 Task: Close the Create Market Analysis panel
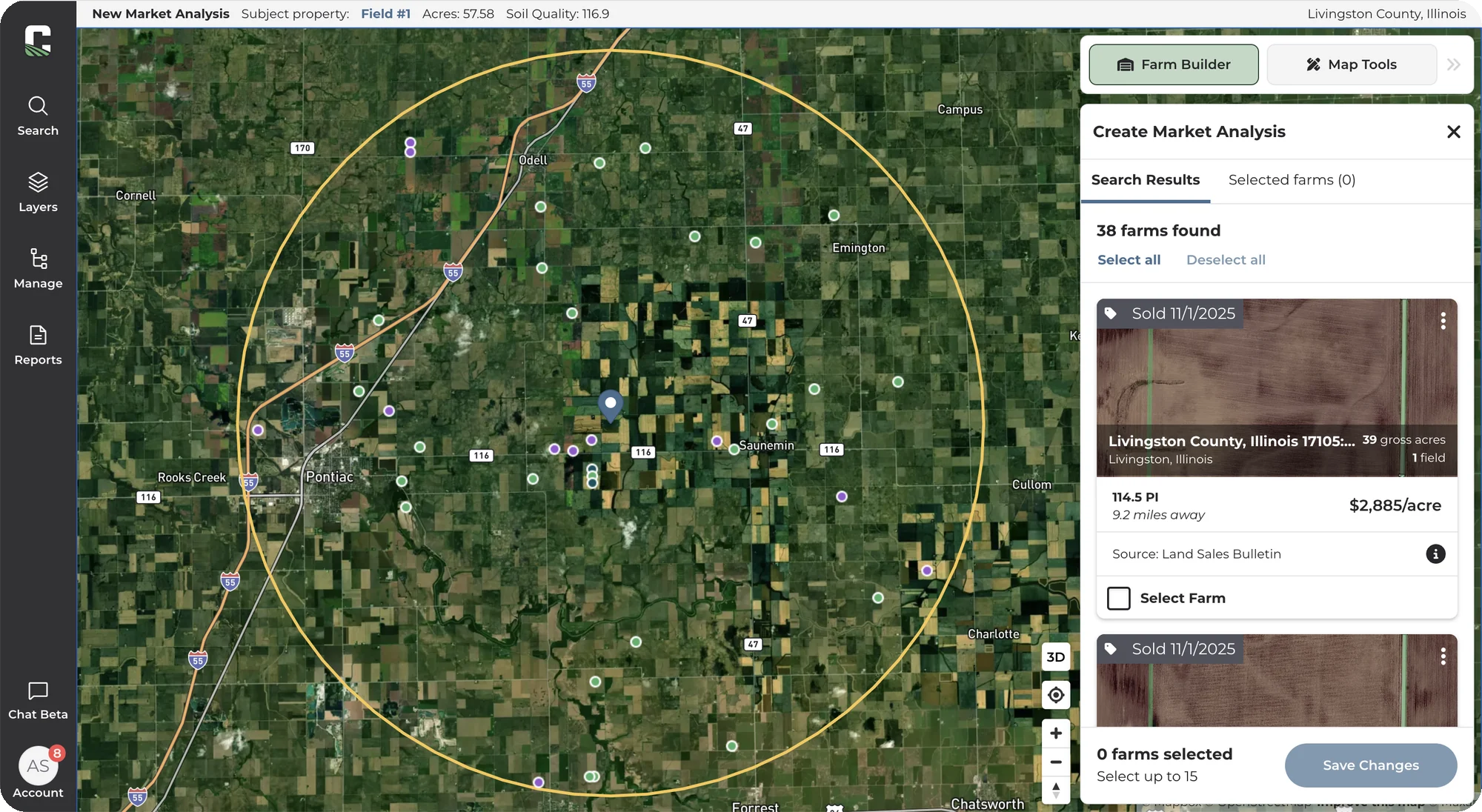point(1454,132)
